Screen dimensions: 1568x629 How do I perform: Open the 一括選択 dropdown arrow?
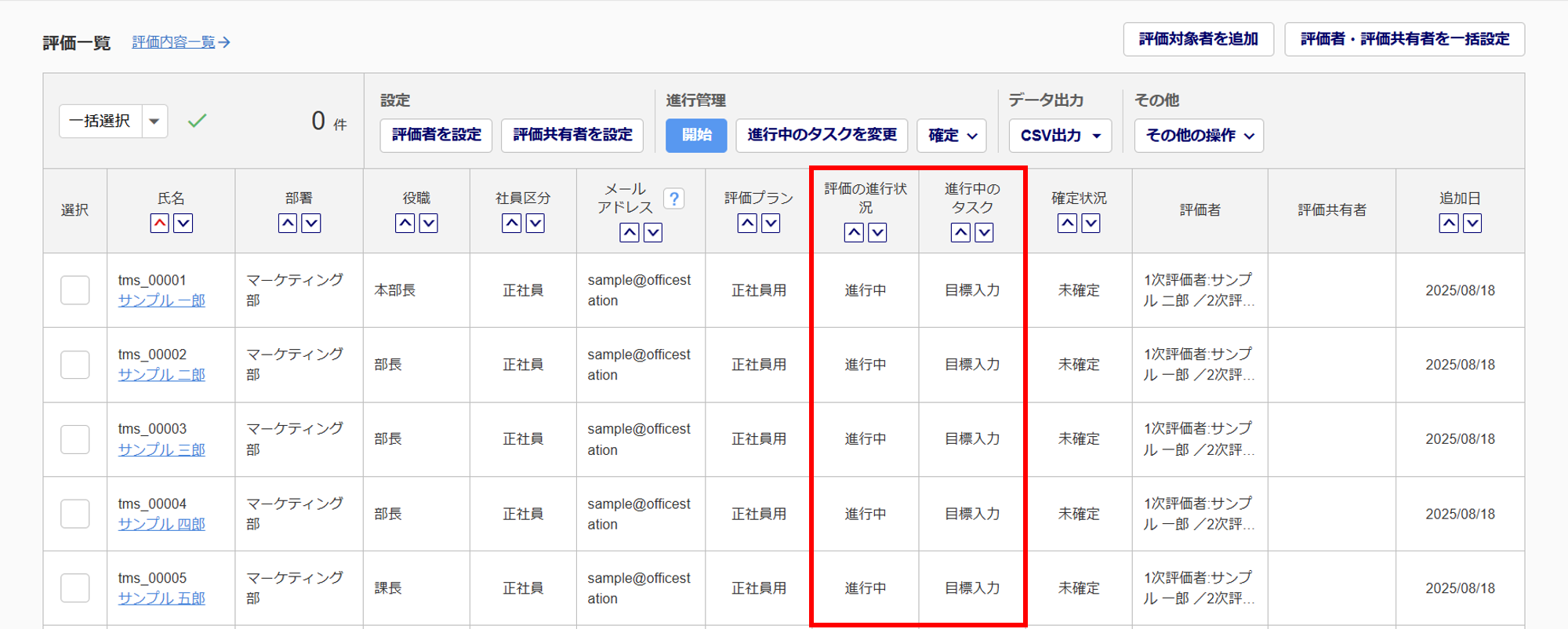[x=154, y=122]
